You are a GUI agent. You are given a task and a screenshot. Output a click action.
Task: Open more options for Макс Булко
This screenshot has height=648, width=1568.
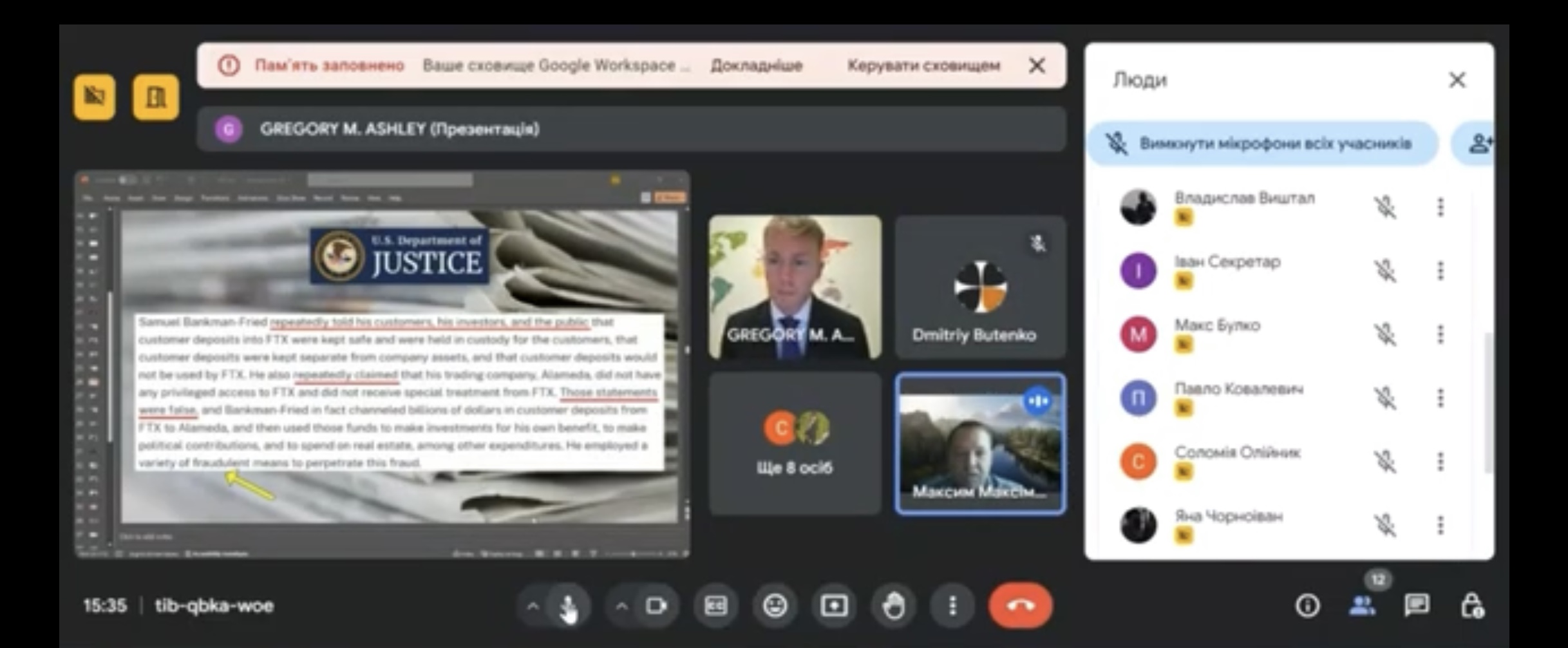(x=1440, y=334)
